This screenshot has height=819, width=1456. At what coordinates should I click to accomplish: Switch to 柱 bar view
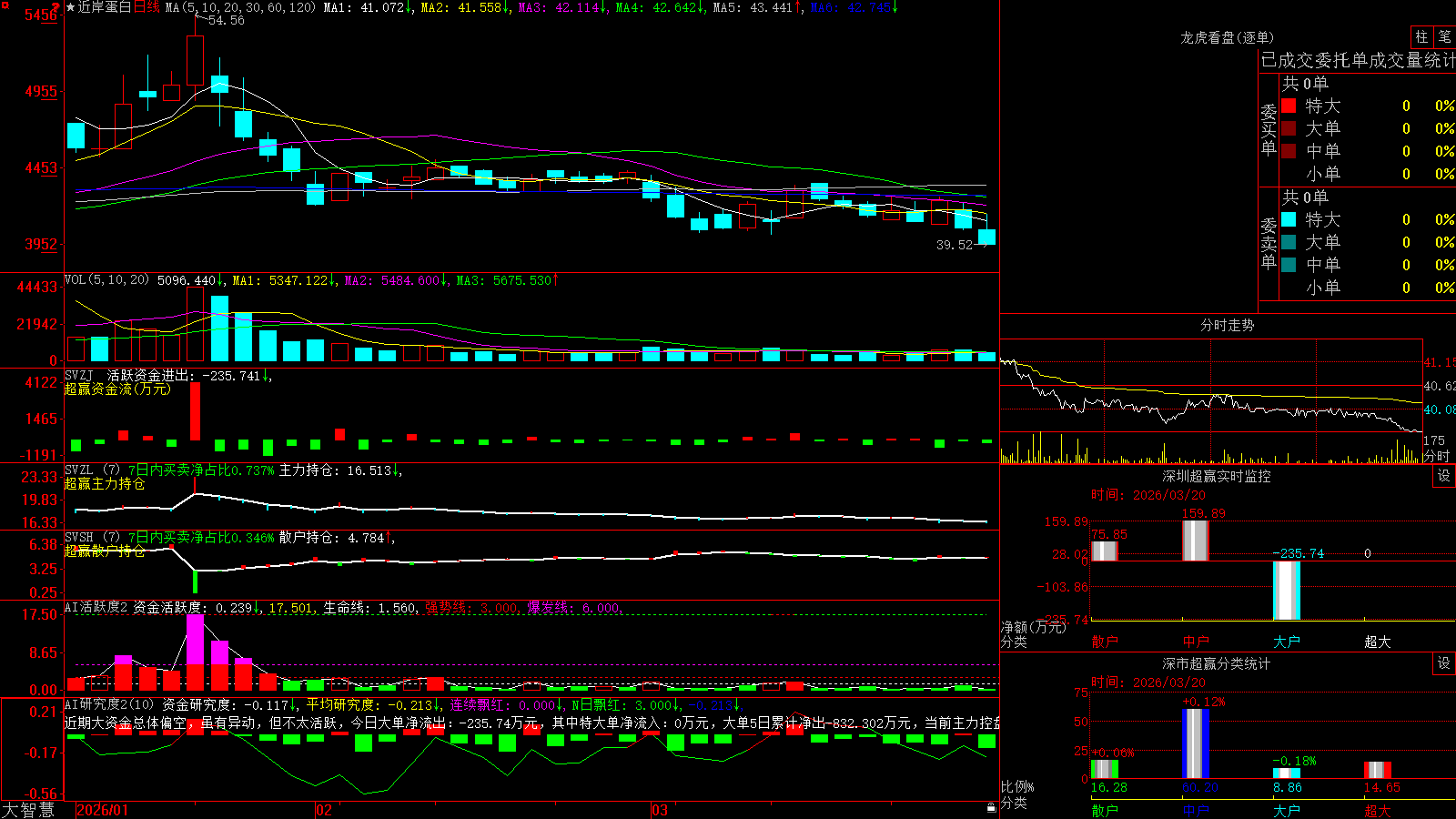click(1421, 37)
